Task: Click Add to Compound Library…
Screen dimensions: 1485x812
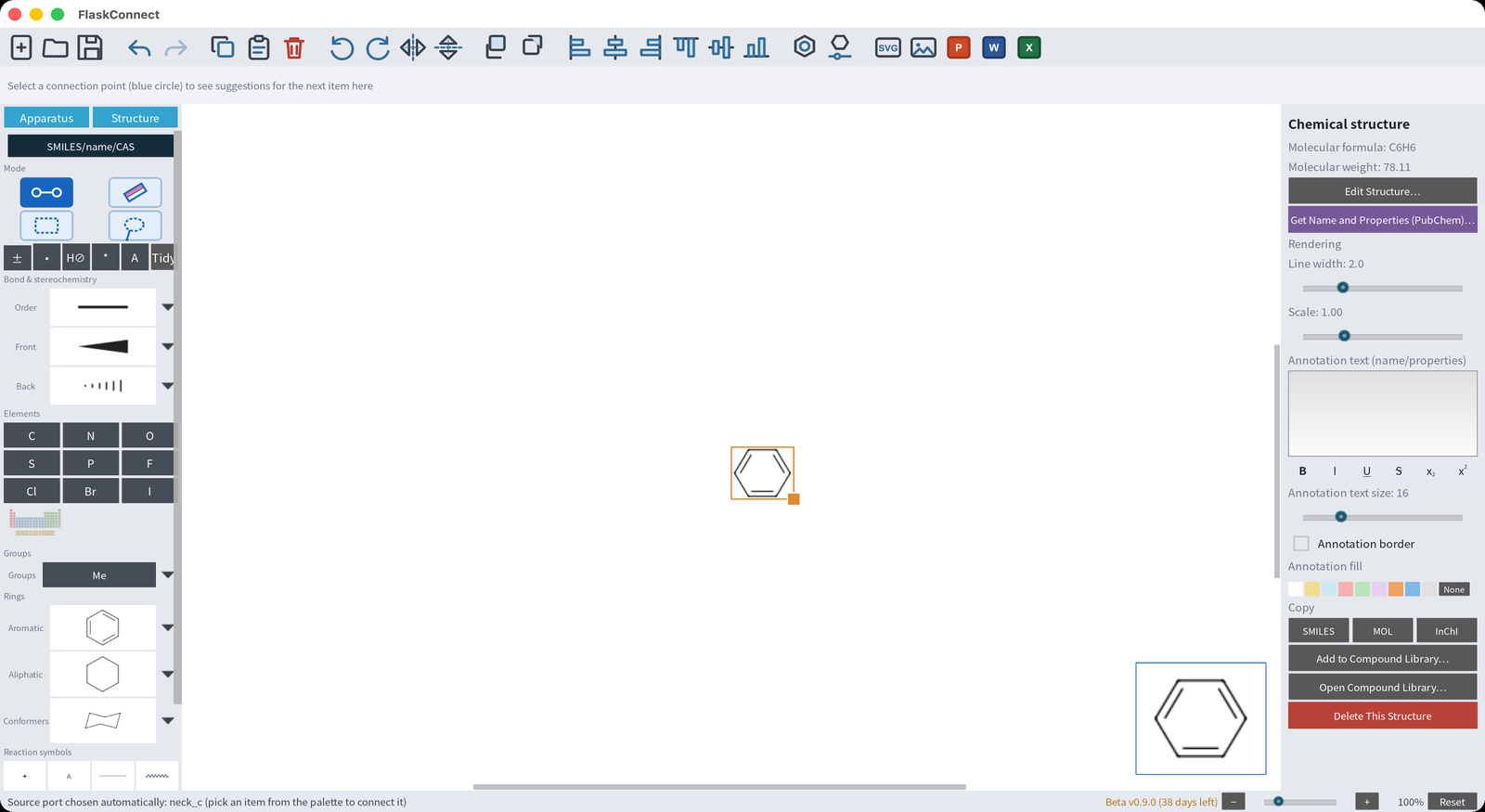Action: pos(1382,659)
